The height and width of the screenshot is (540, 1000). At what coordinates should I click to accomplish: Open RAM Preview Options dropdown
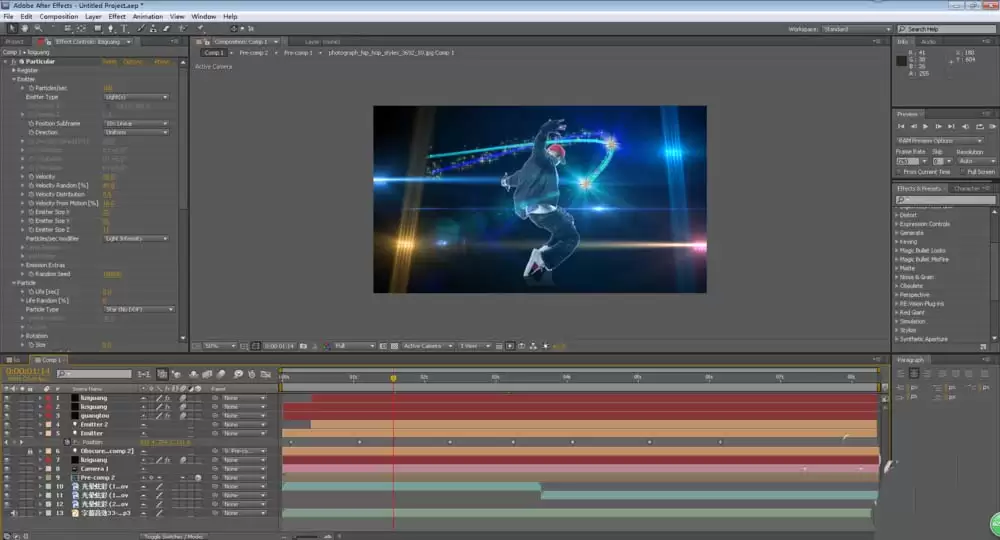(940, 141)
